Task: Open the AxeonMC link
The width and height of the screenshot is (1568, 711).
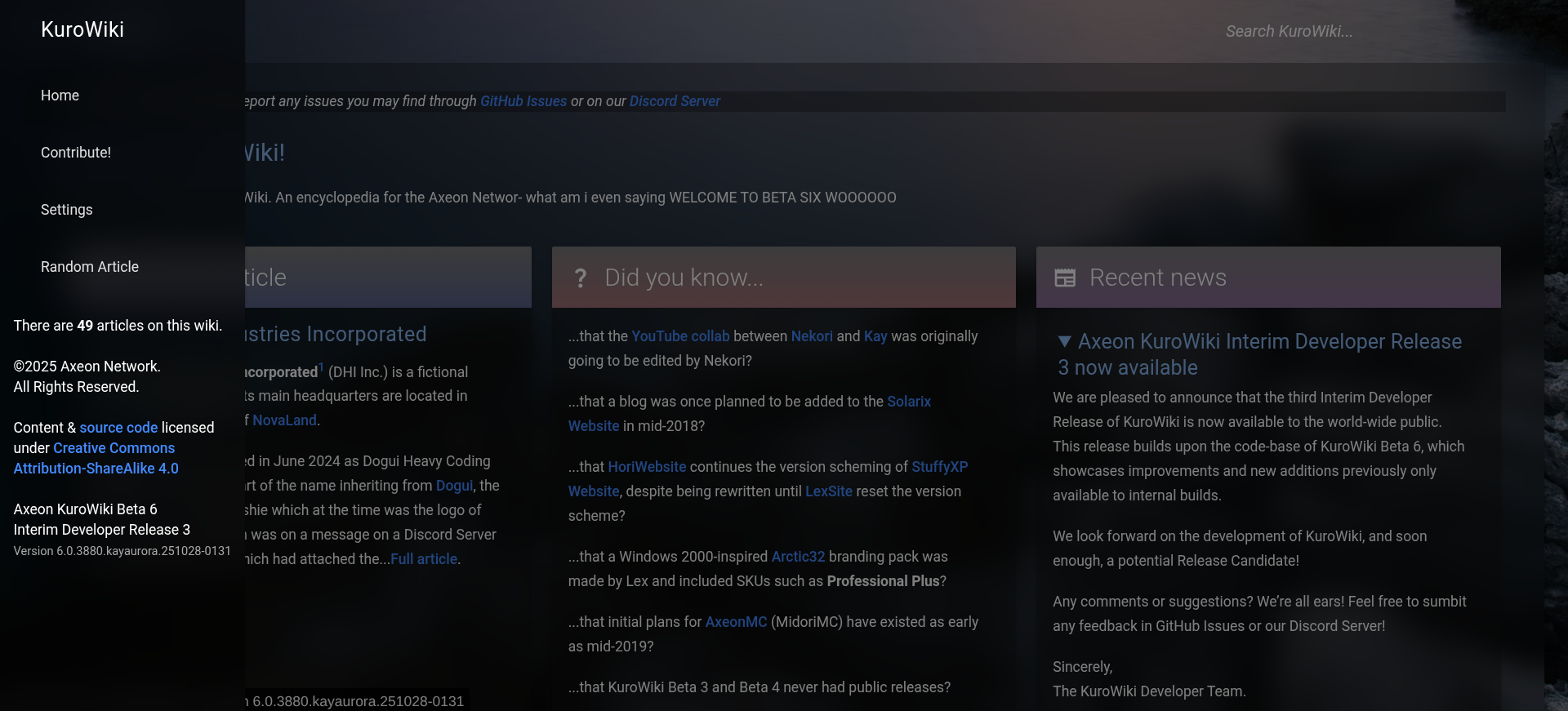Action: pyautogui.click(x=736, y=622)
